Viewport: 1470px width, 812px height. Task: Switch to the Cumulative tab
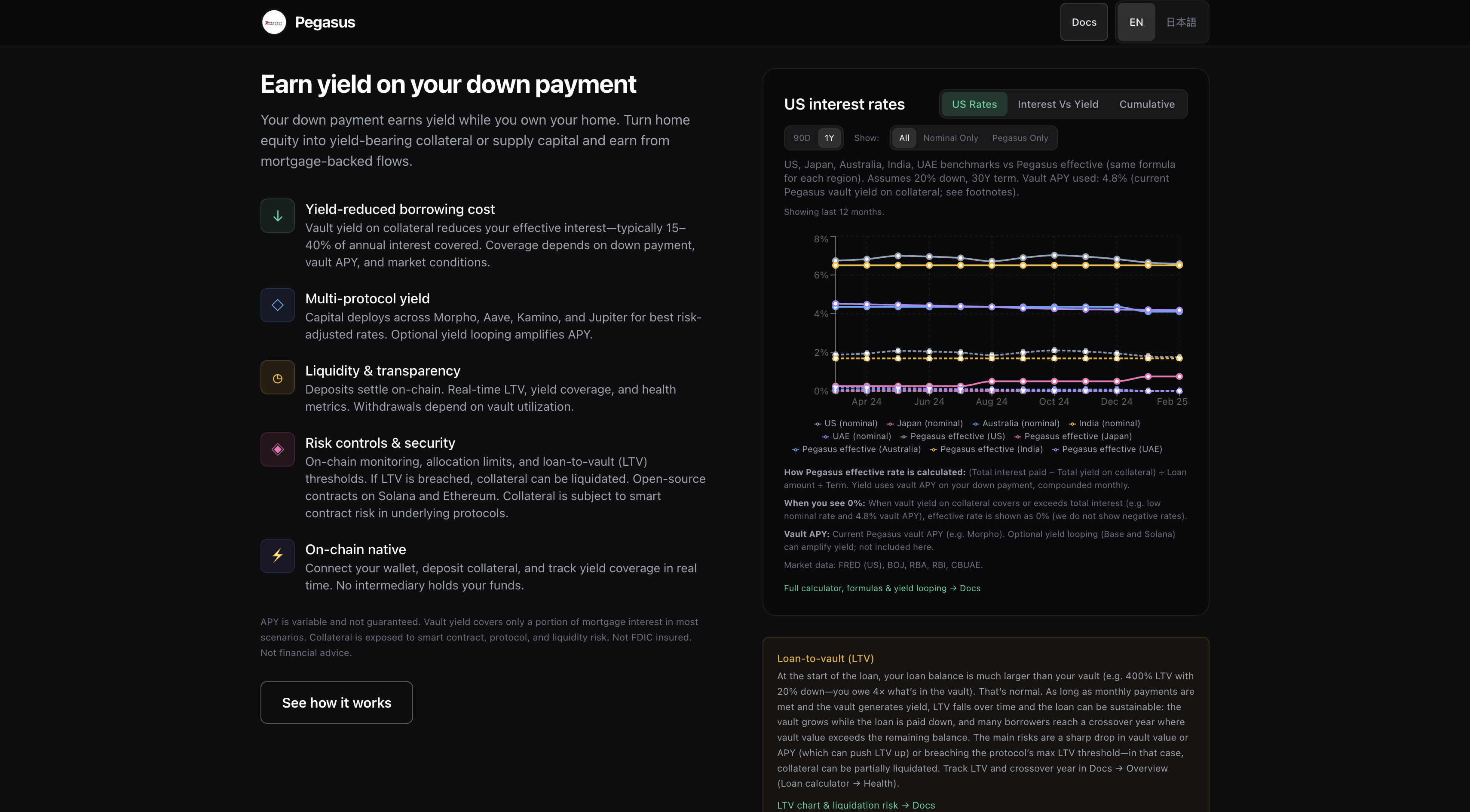(x=1146, y=104)
